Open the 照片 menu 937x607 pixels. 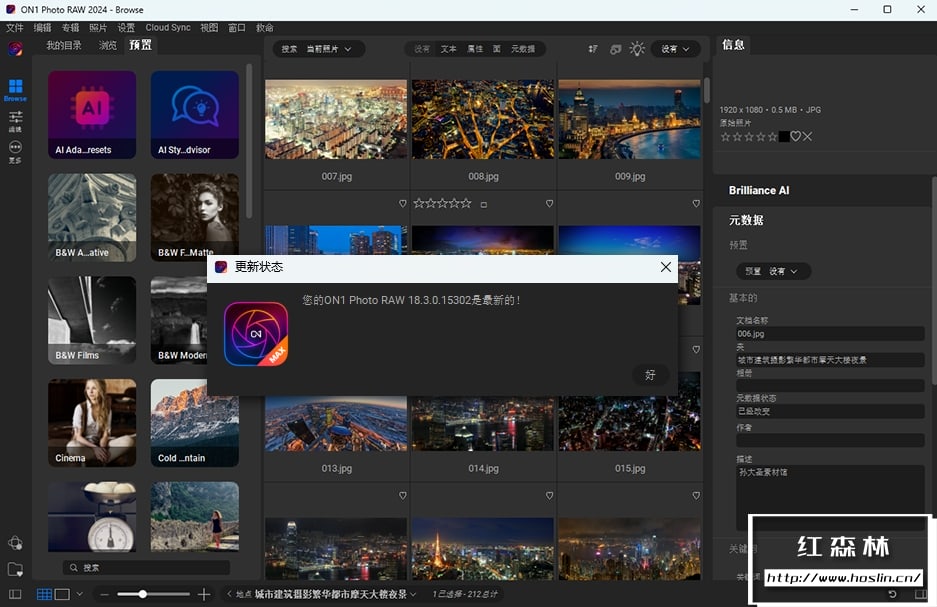(98, 27)
